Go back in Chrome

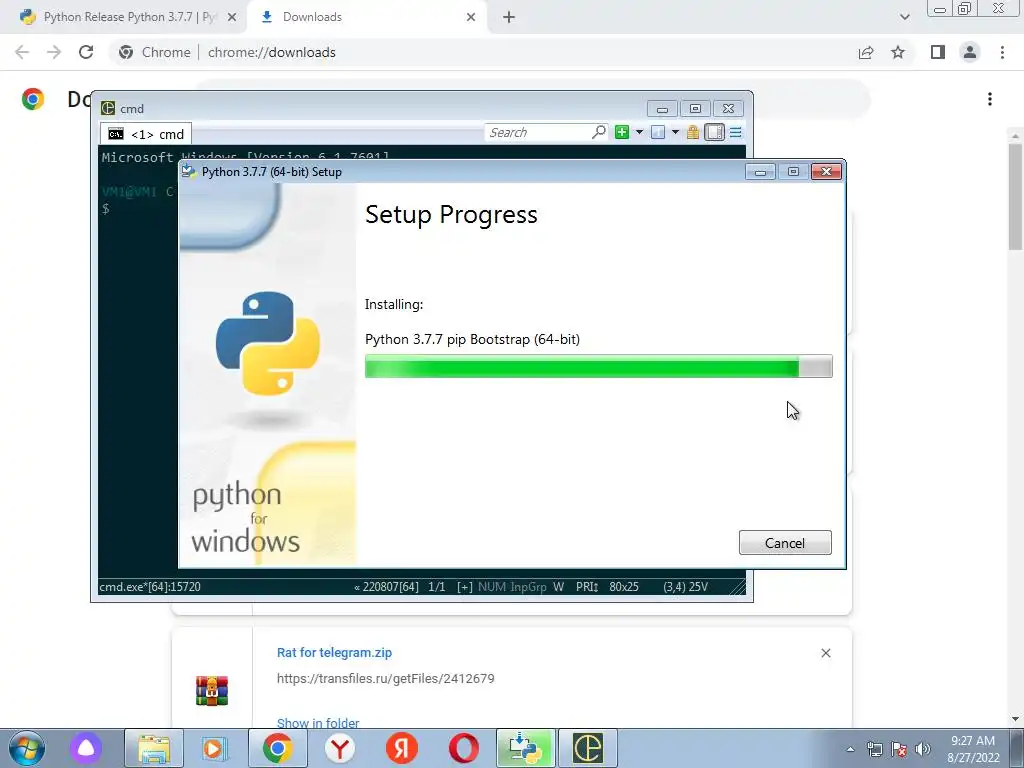point(22,52)
